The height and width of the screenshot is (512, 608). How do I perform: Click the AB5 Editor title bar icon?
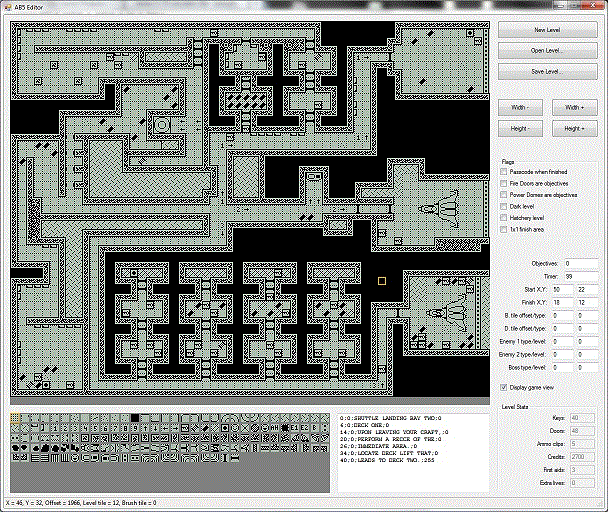coord(8,7)
